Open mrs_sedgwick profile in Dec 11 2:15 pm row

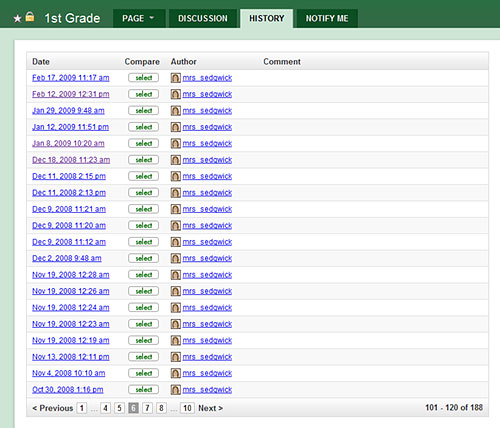coord(207,176)
